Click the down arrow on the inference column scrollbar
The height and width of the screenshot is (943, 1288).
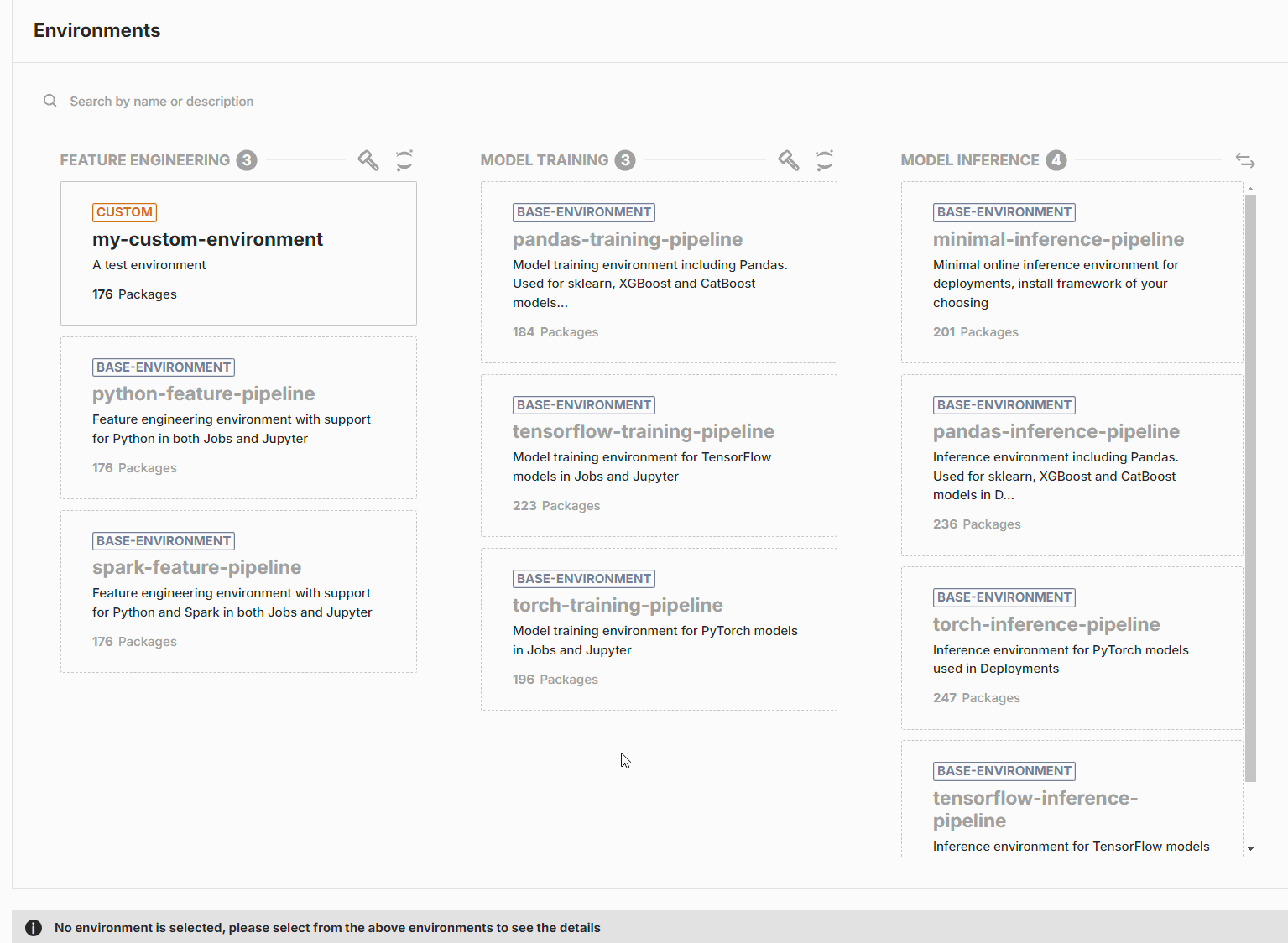pyautogui.click(x=1250, y=847)
